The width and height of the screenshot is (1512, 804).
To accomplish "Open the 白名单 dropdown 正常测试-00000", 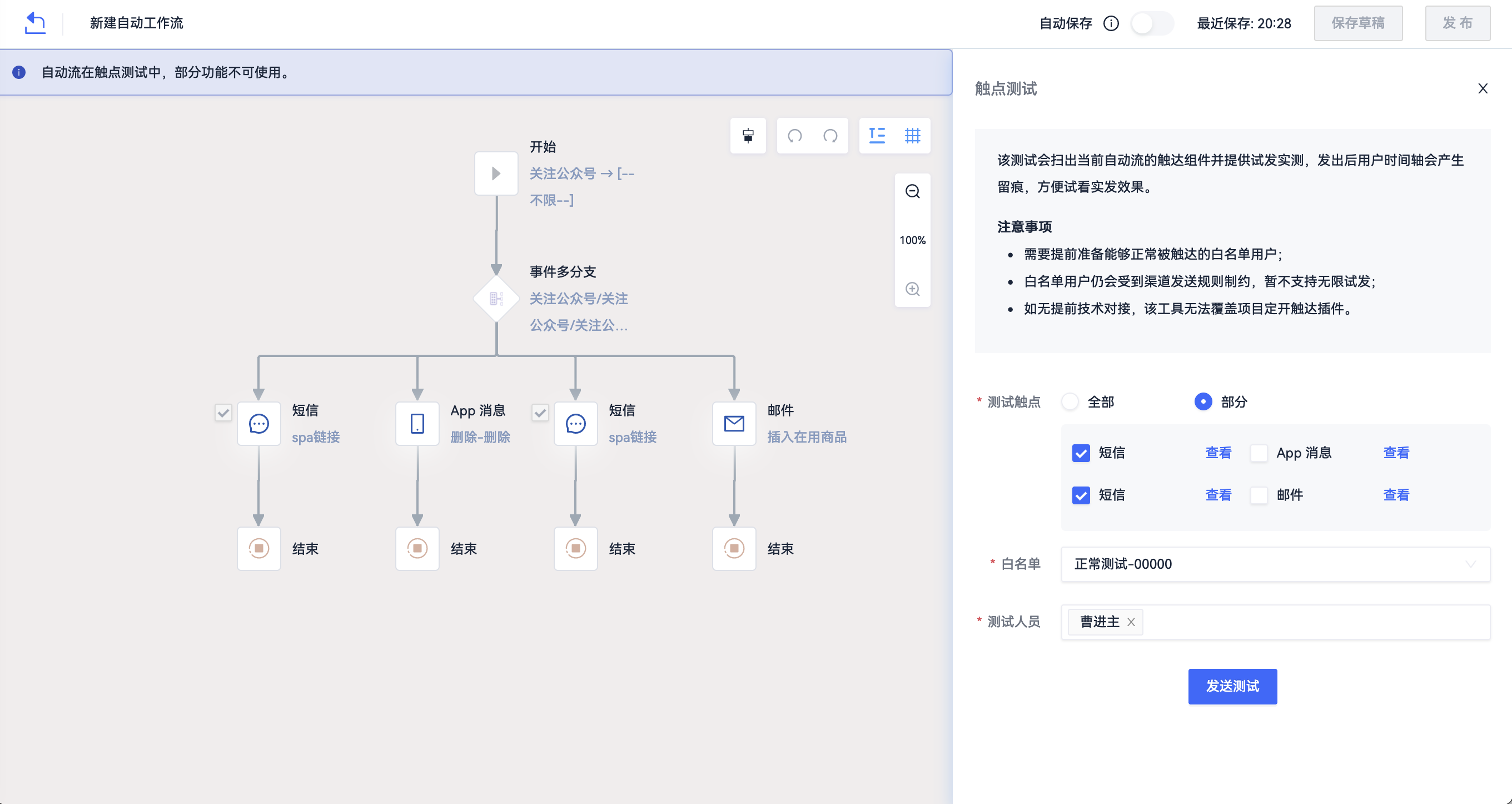I will [x=1275, y=564].
